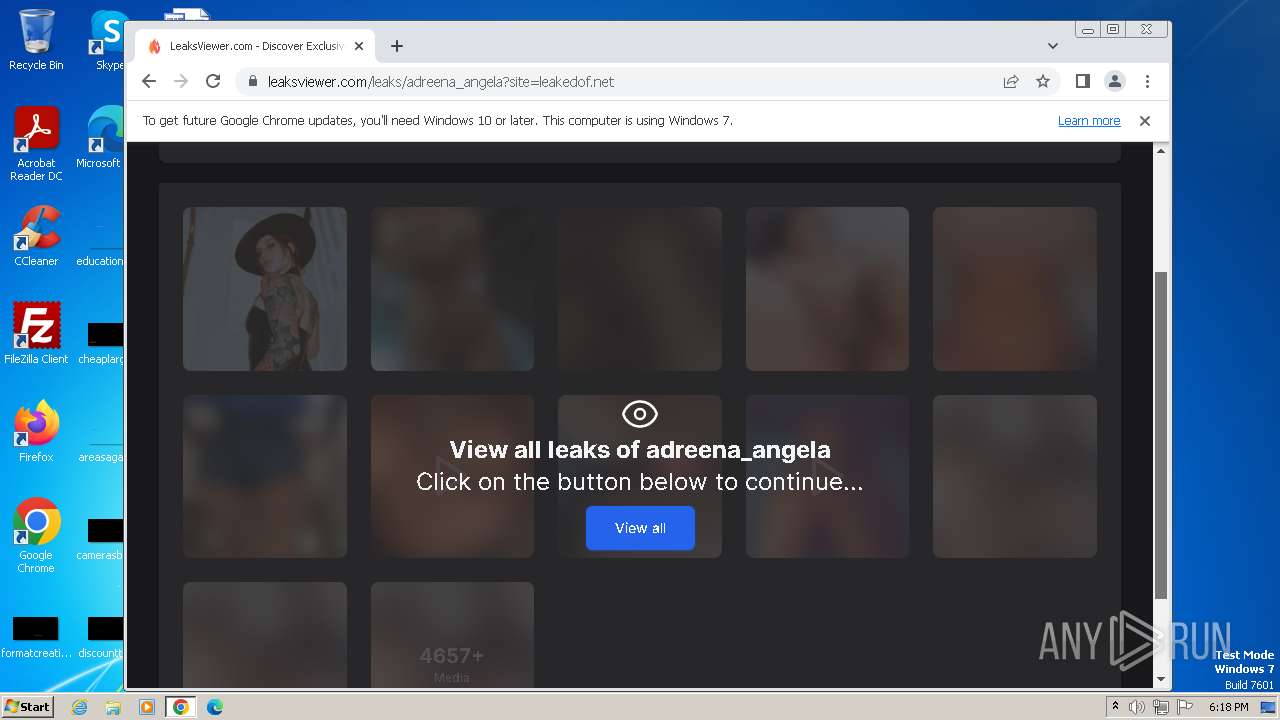The height and width of the screenshot is (720, 1280).
Task: Open the Acrobat Reader DC desktop icon
Action: [36, 144]
